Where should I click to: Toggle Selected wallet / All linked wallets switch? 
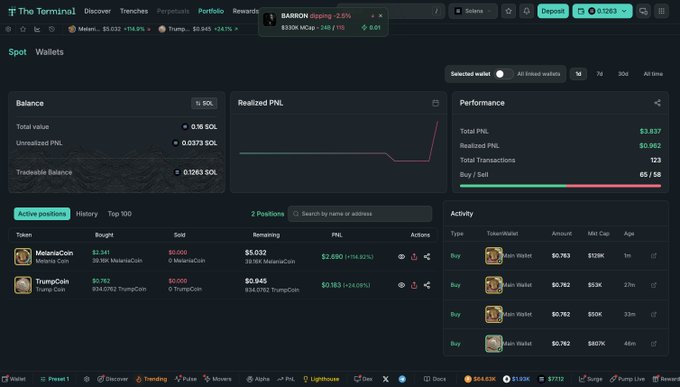(503, 74)
